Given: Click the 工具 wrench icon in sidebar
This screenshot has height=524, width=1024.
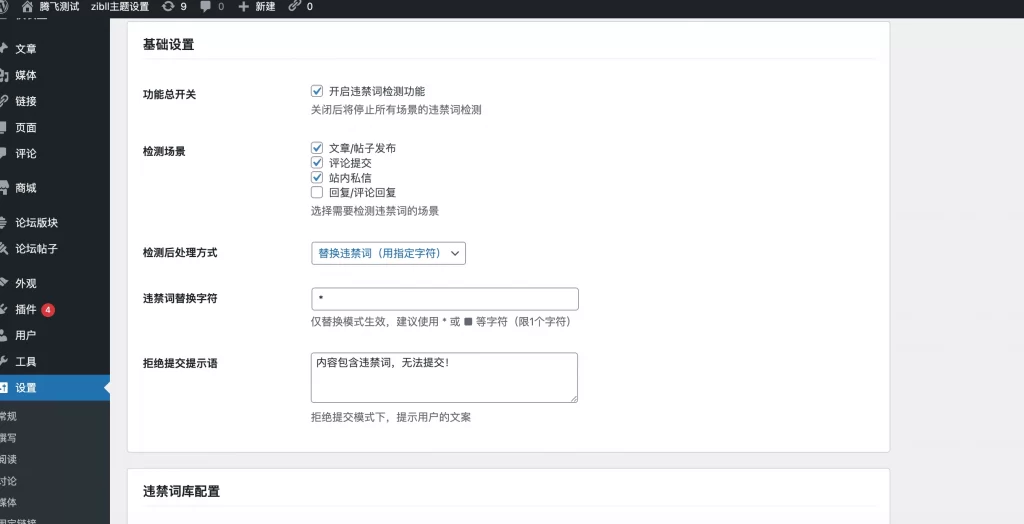Looking at the screenshot, I should point(4,361).
